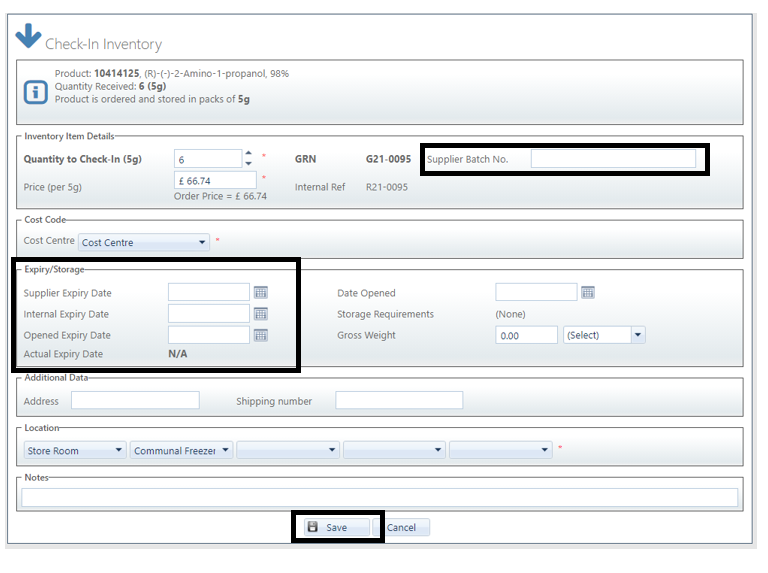Image resolution: width=768 pixels, height=573 pixels.
Task: Open calendar for Opened Expiry Date
Action: pyautogui.click(x=261, y=335)
